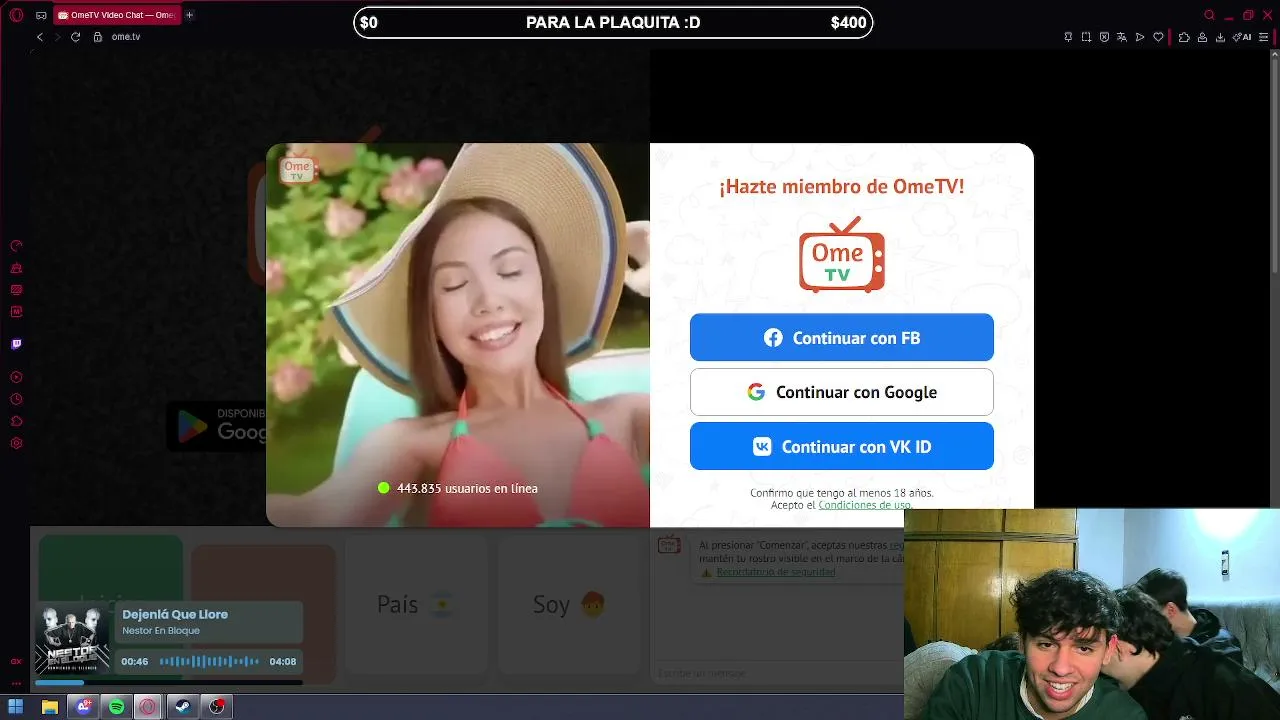The image size is (1280, 720).
Task: Open the send-arrow icon in address bar
Action: tap(1140, 37)
